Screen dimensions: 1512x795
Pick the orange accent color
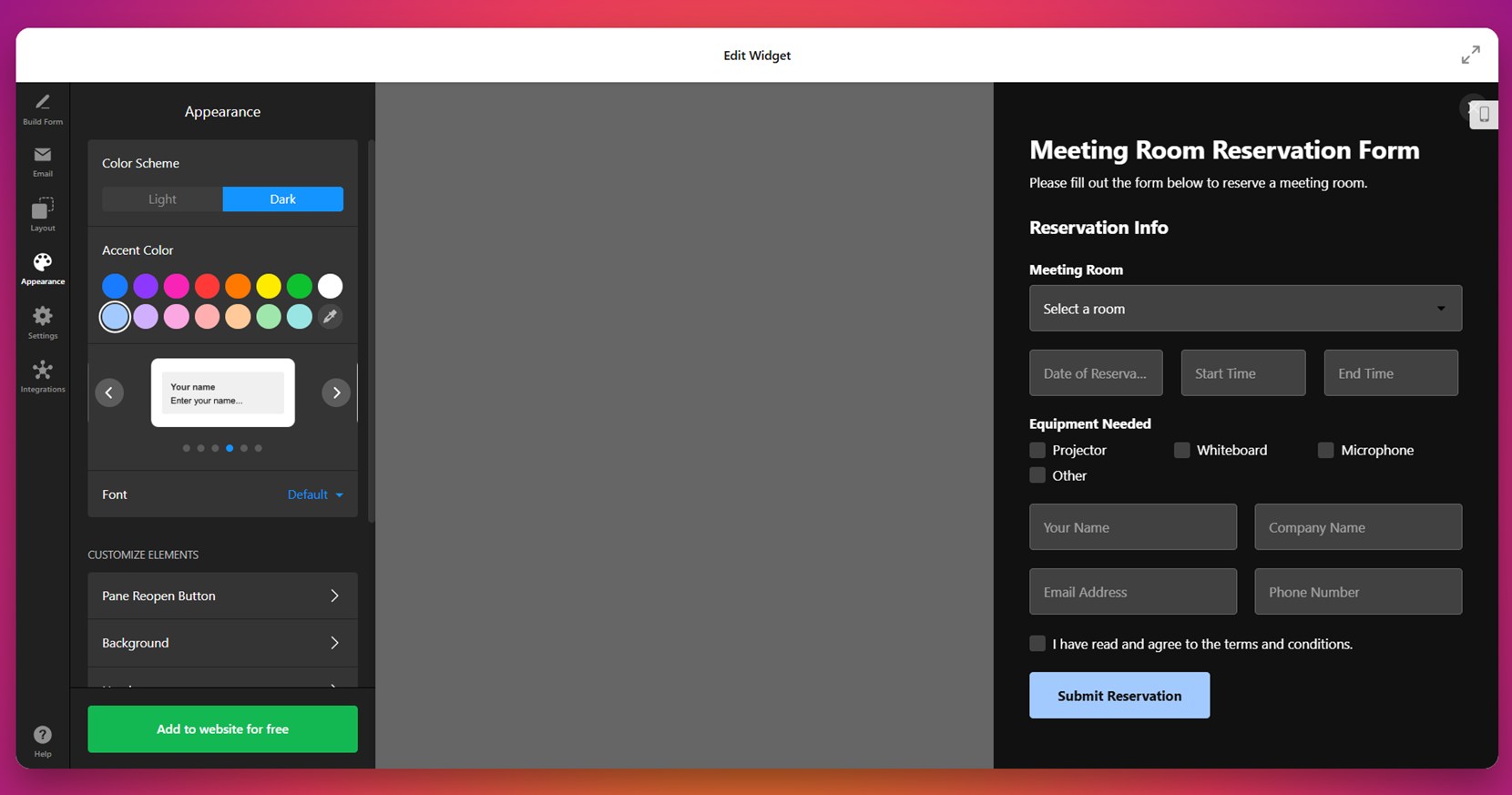coord(238,286)
